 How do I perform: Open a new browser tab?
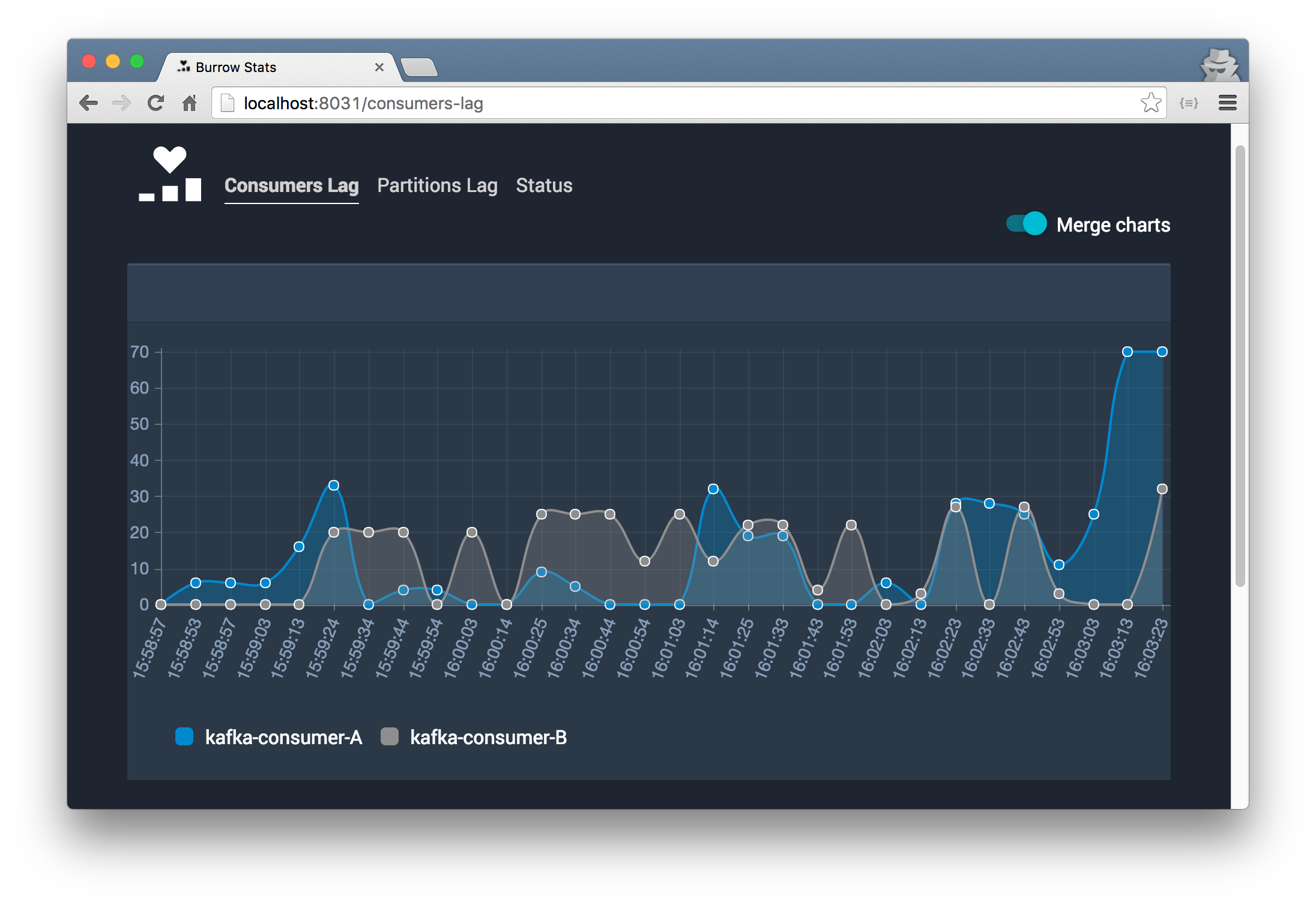click(419, 68)
